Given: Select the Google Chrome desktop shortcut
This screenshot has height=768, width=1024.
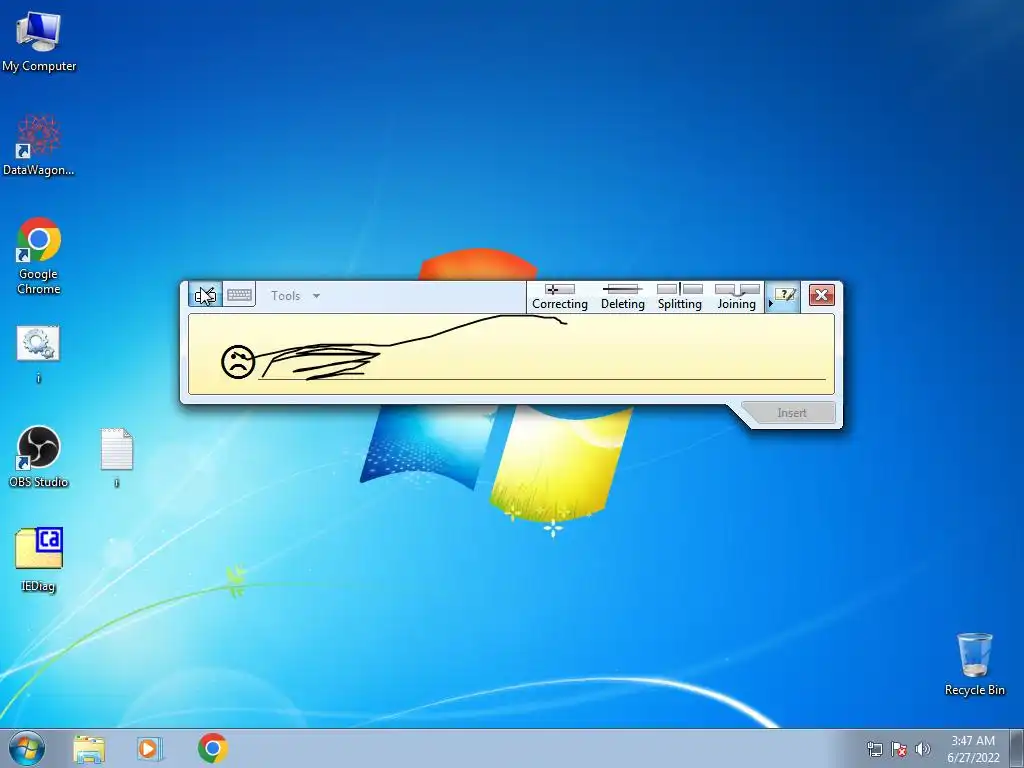Looking at the screenshot, I should click(x=39, y=256).
